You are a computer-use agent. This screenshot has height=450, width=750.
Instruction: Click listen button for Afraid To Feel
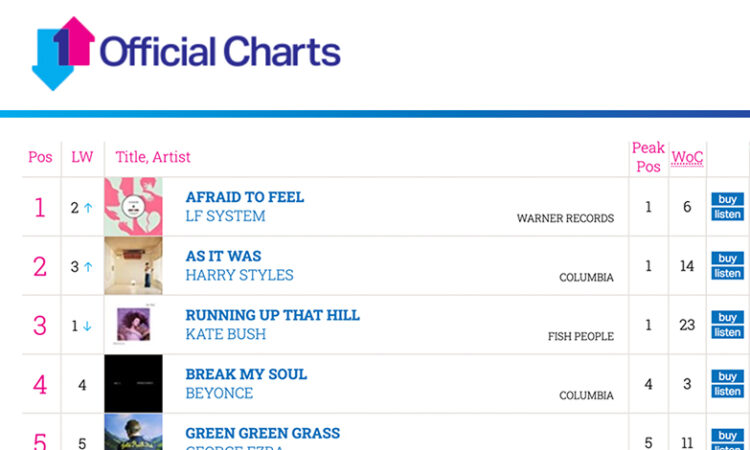pos(728,214)
